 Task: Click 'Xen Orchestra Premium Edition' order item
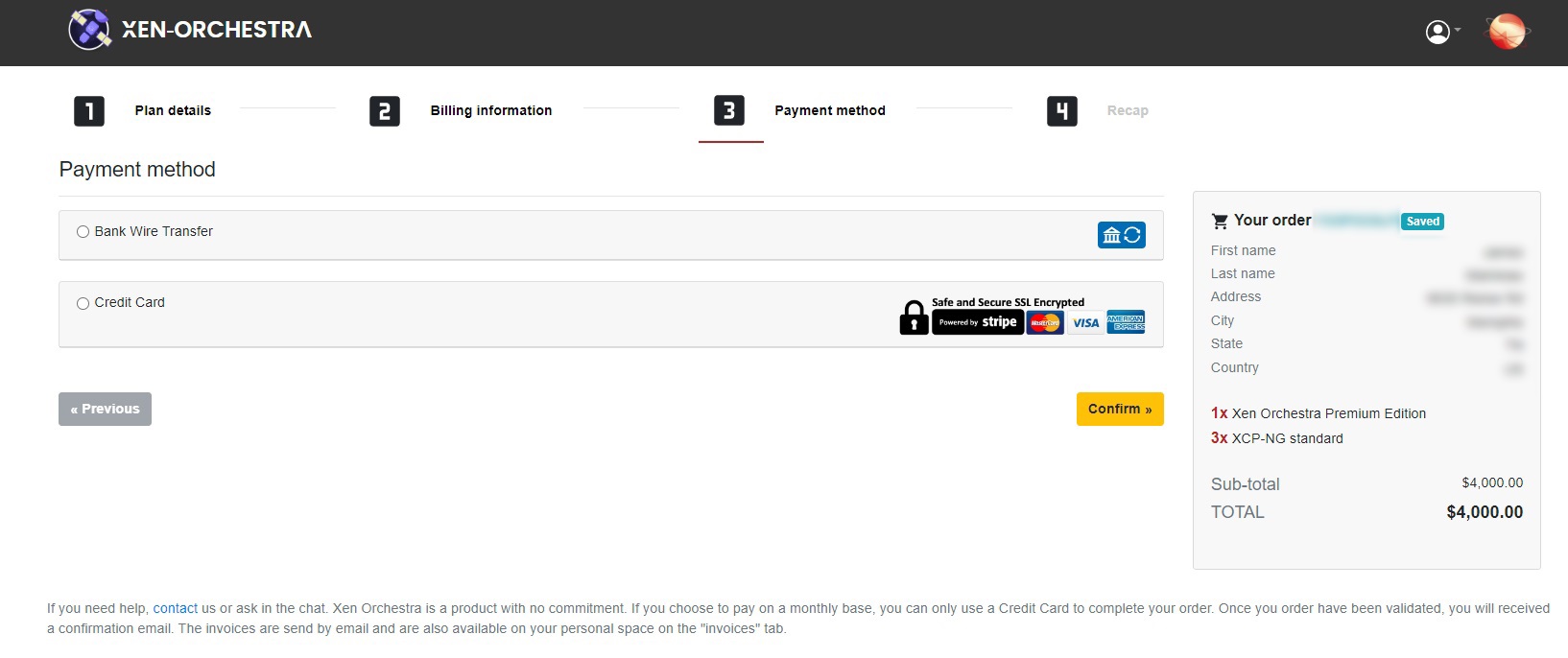pyautogui.click(x=1329, y=413)
